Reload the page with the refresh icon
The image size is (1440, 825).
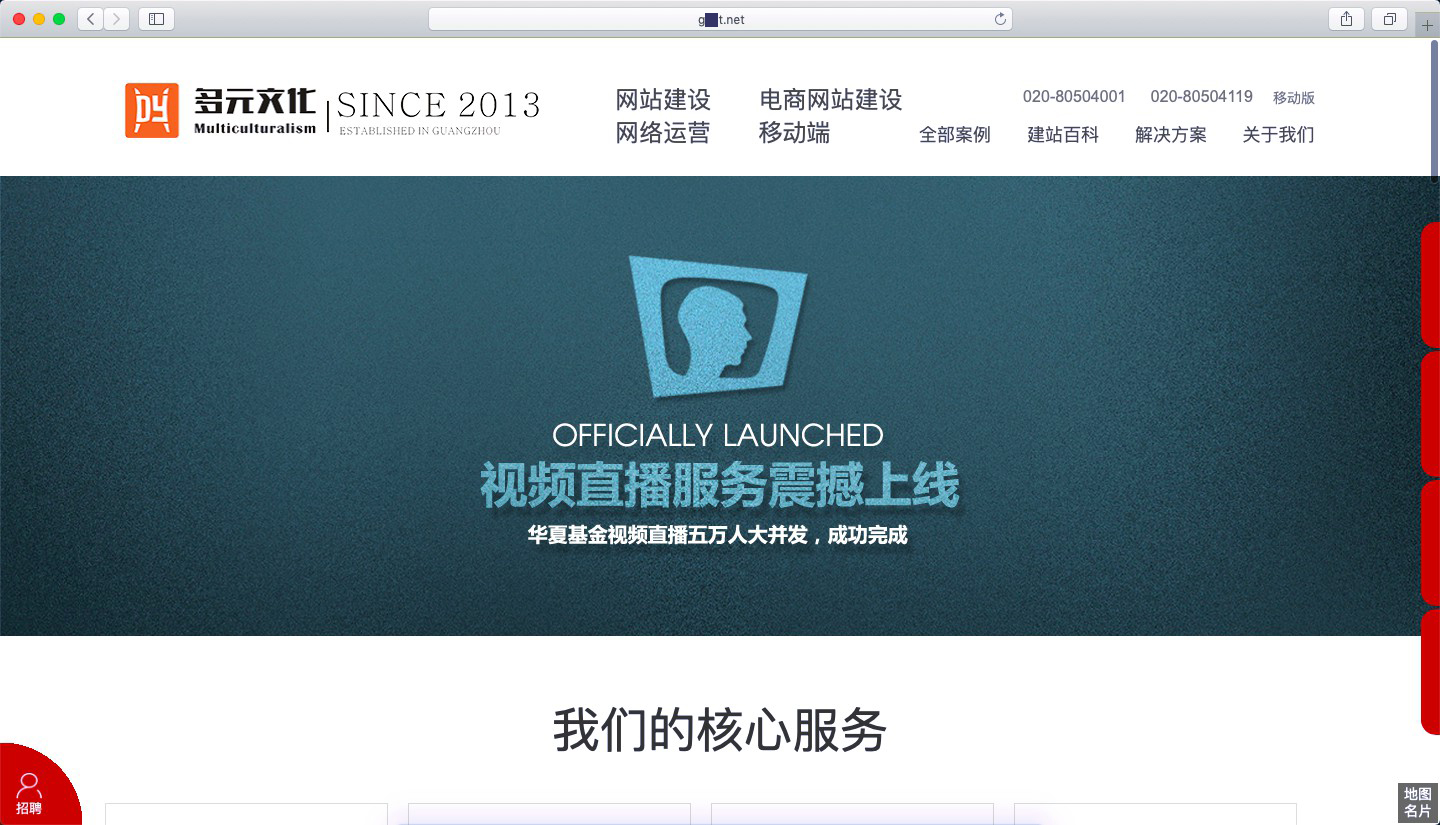click(x=999, y=19)
